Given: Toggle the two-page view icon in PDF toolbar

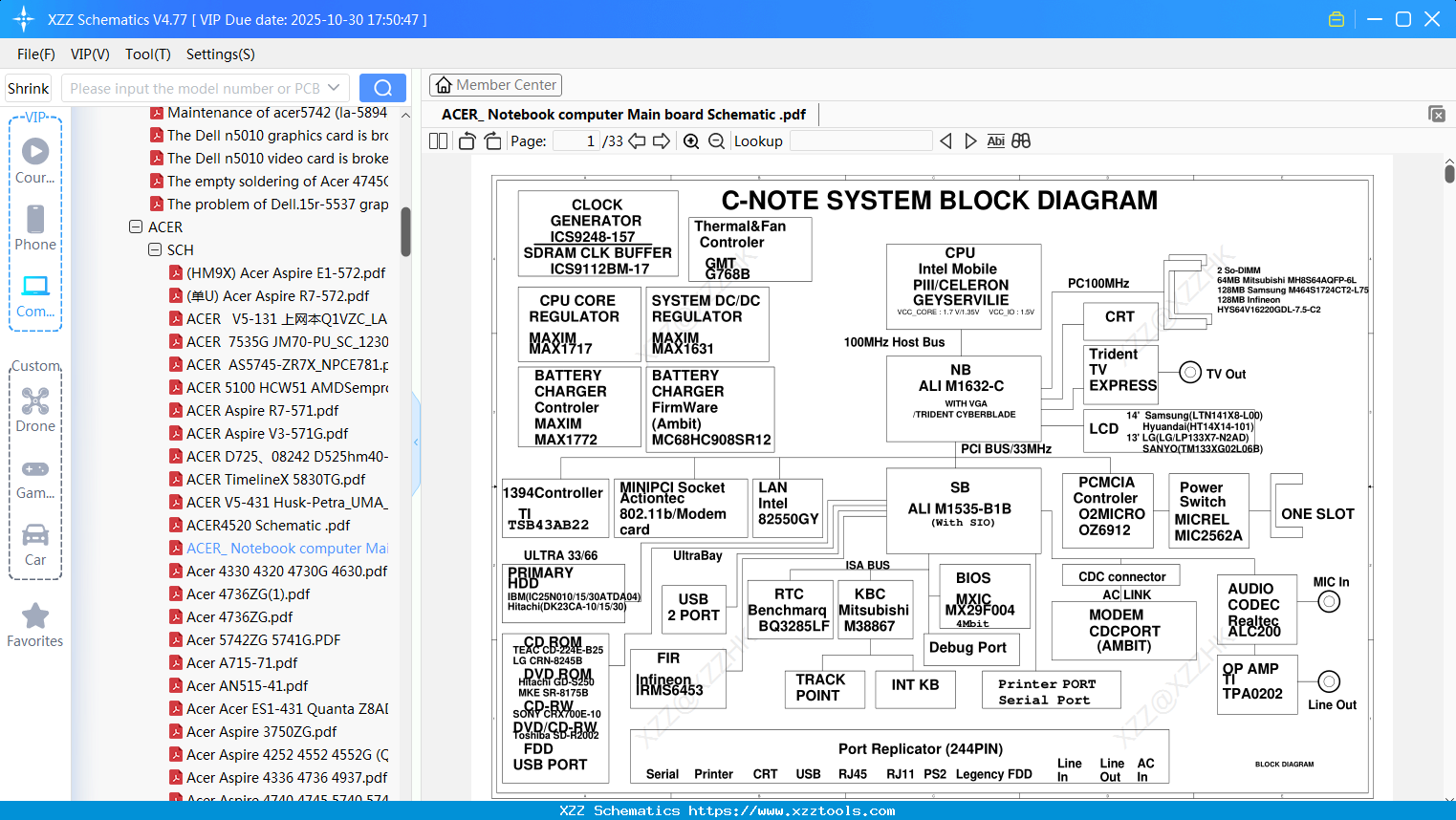Looking at the screenshot, I should [438, 141].
